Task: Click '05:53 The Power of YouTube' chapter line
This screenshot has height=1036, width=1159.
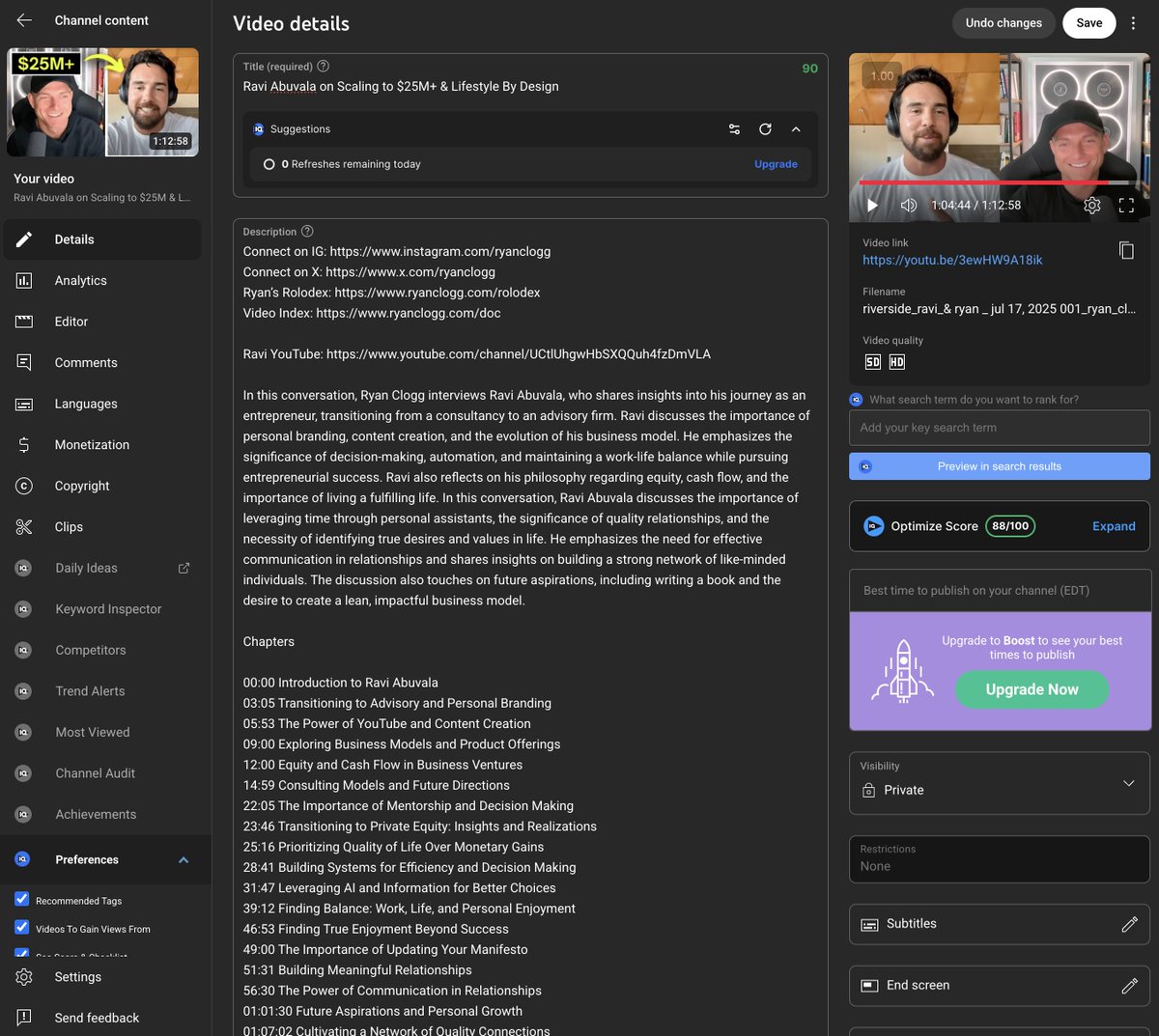Action: [x=387, y=723]
